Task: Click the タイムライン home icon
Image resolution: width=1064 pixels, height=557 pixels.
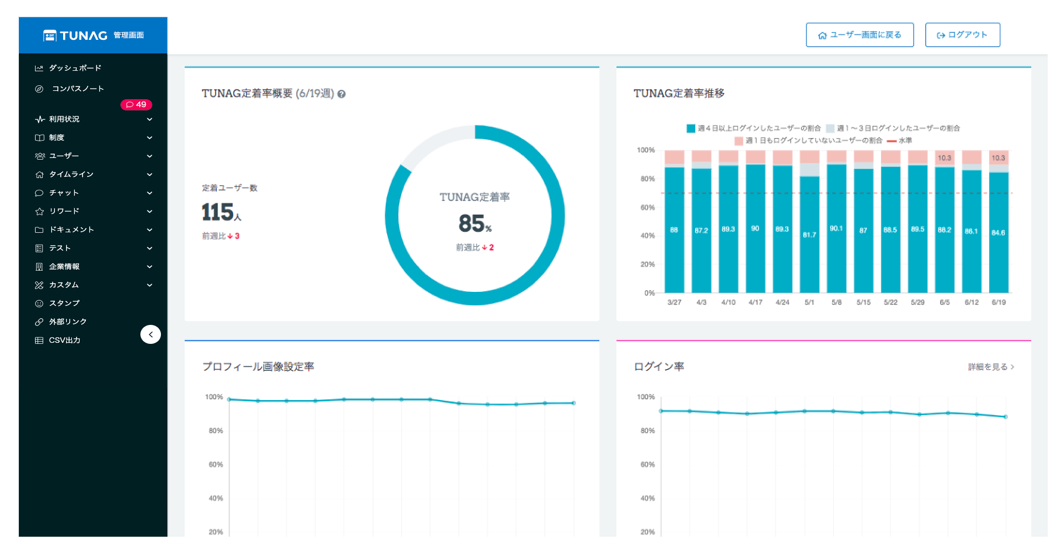Action: [39, 174]
